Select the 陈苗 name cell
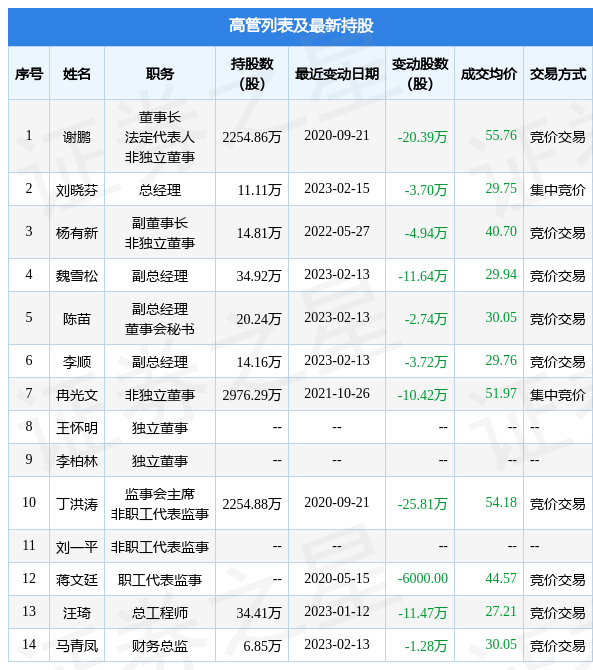 tap(77, 319)
